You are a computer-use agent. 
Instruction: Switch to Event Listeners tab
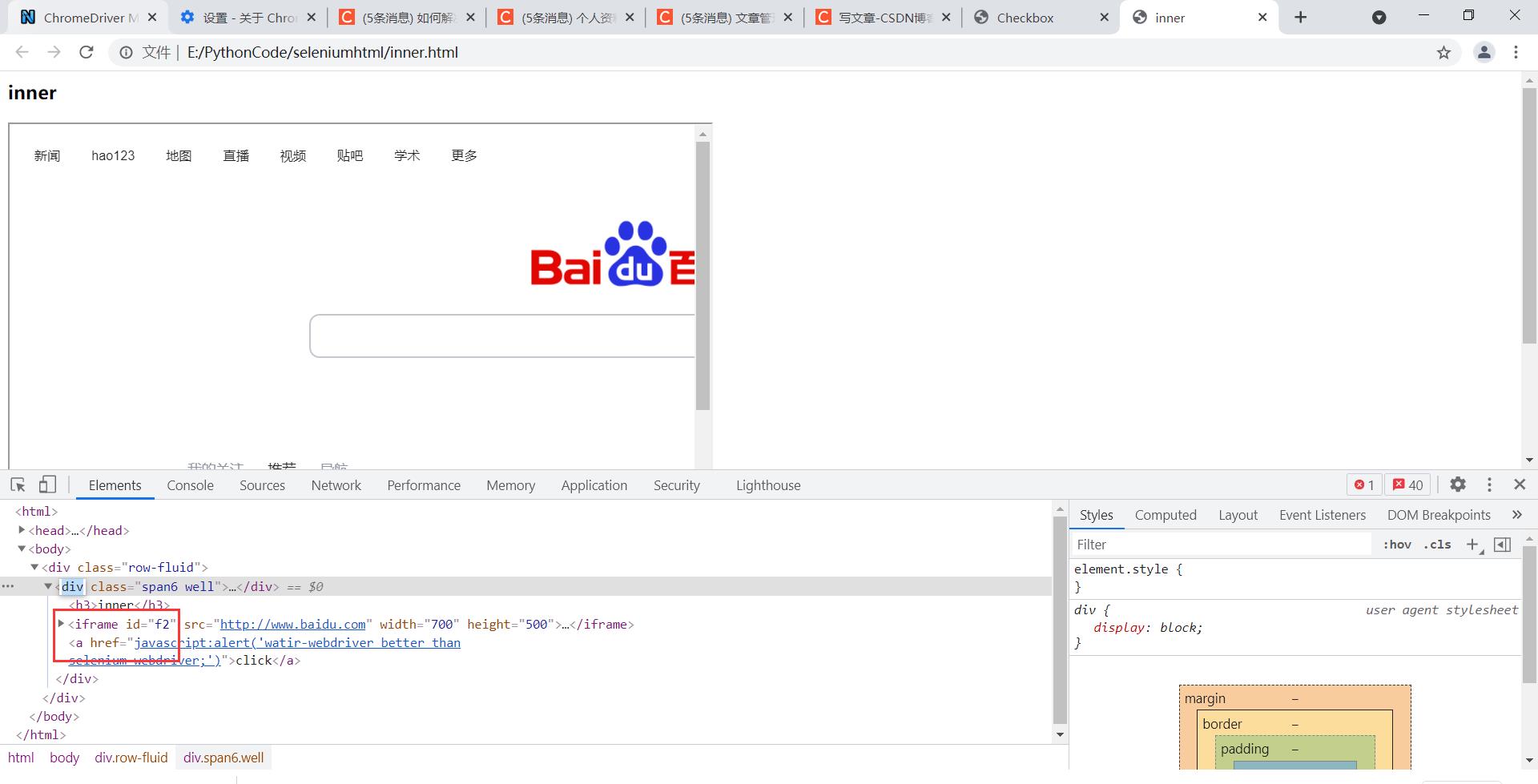click(x=1323, y=515)
